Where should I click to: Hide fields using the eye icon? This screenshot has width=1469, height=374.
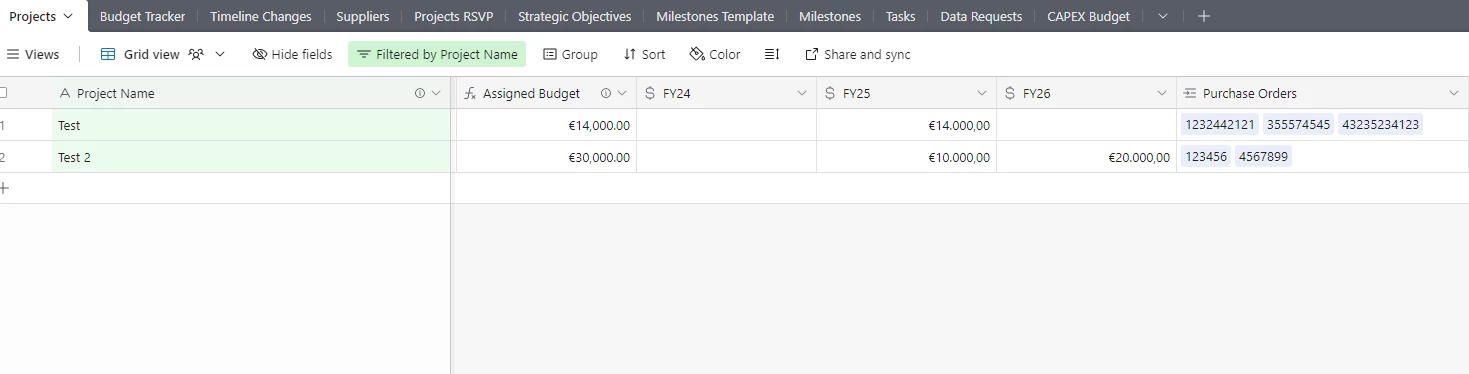pyautogui.click(x=260, y=54)
